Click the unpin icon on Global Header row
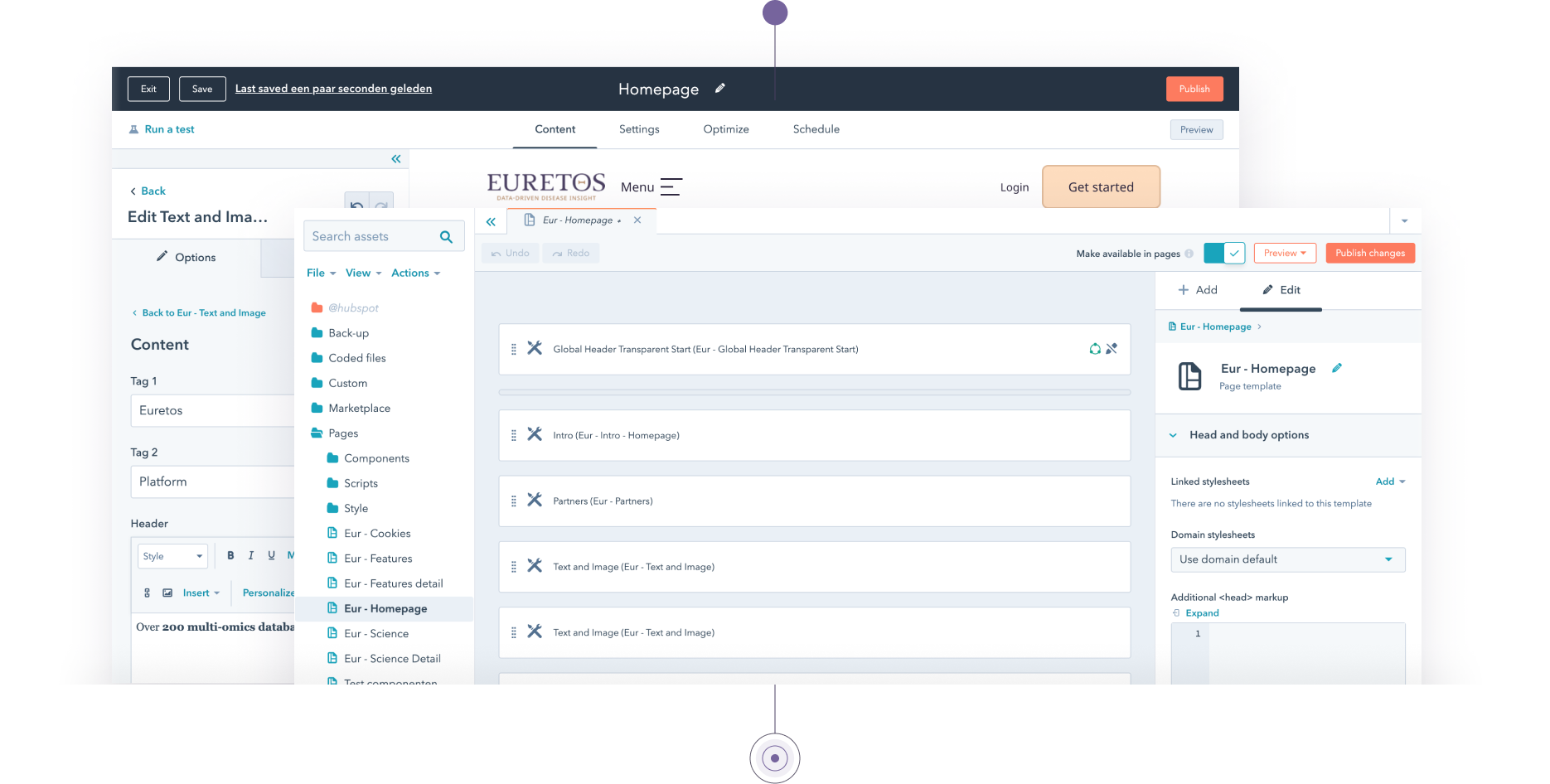The width and height of the screenshot is (1550, 784). coord(1112,349)
